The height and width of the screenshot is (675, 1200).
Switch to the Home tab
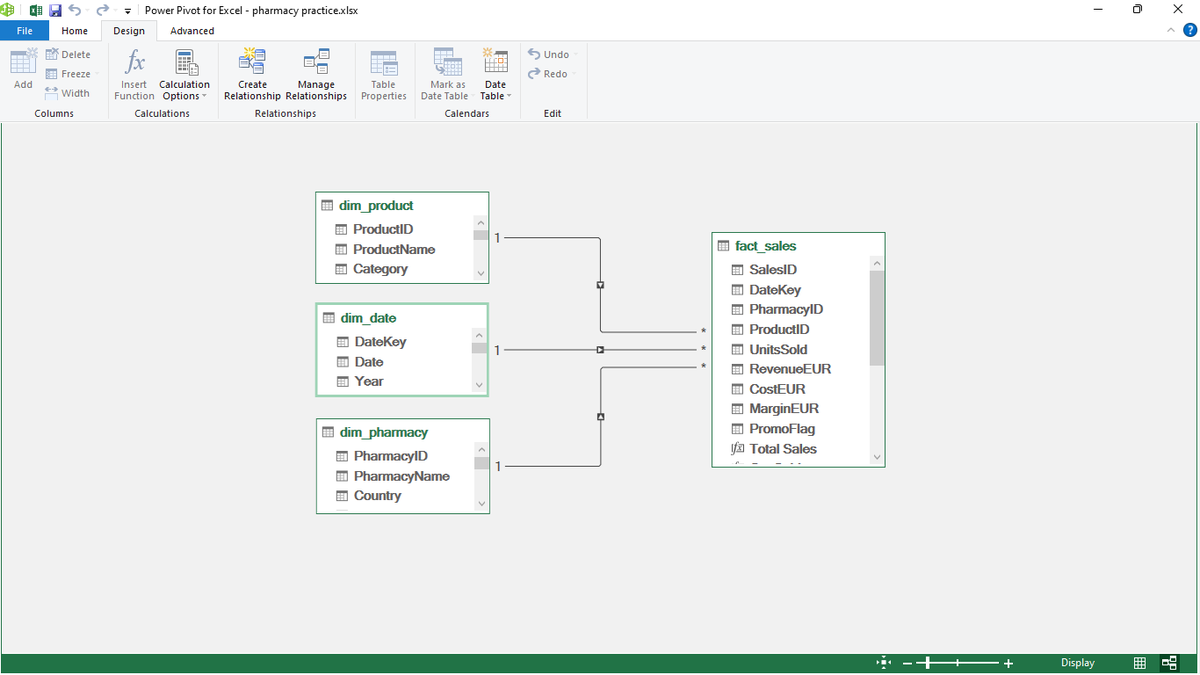(x=75, y=31)
